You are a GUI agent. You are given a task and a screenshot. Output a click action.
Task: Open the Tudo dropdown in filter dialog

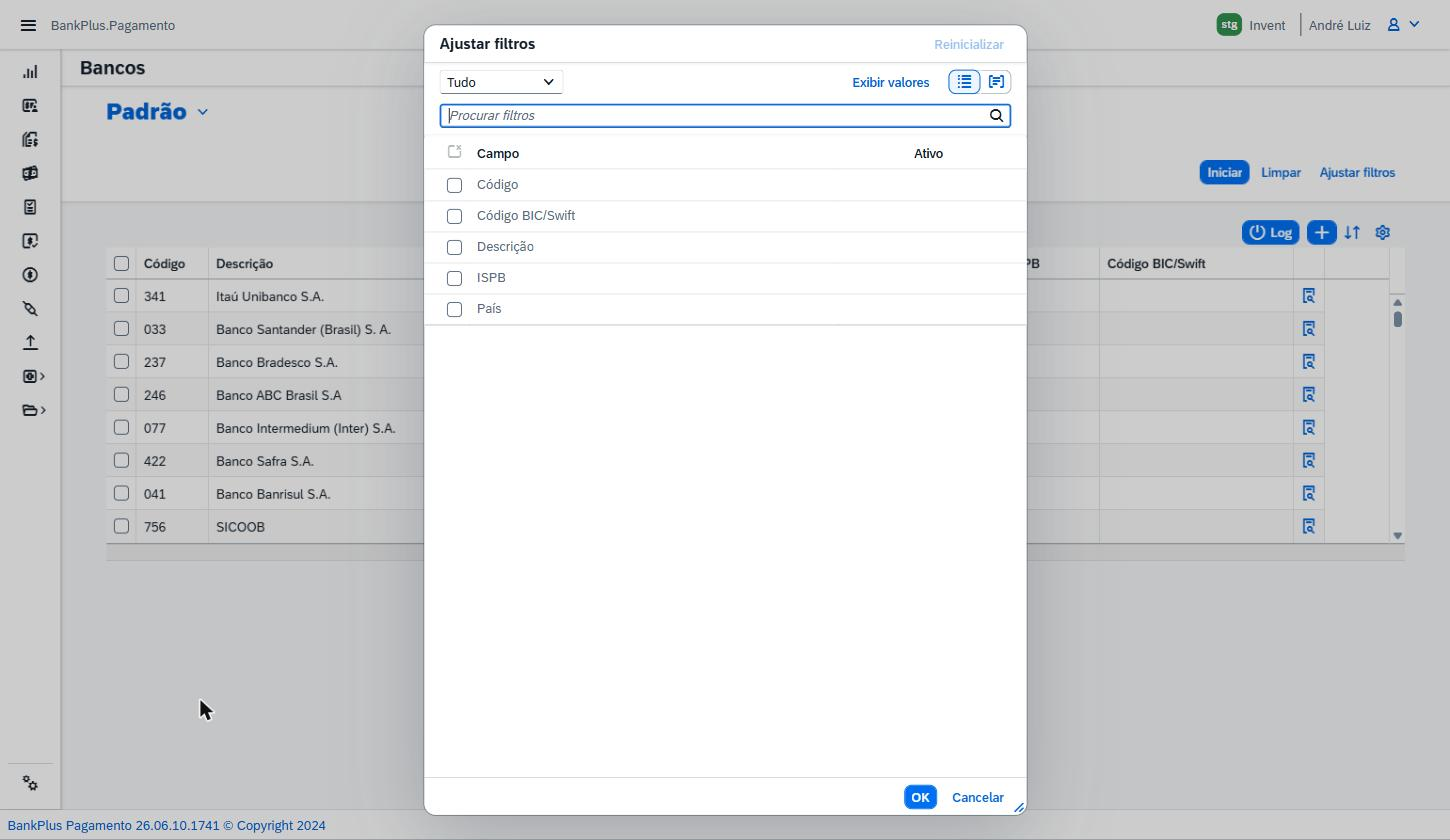501,82
